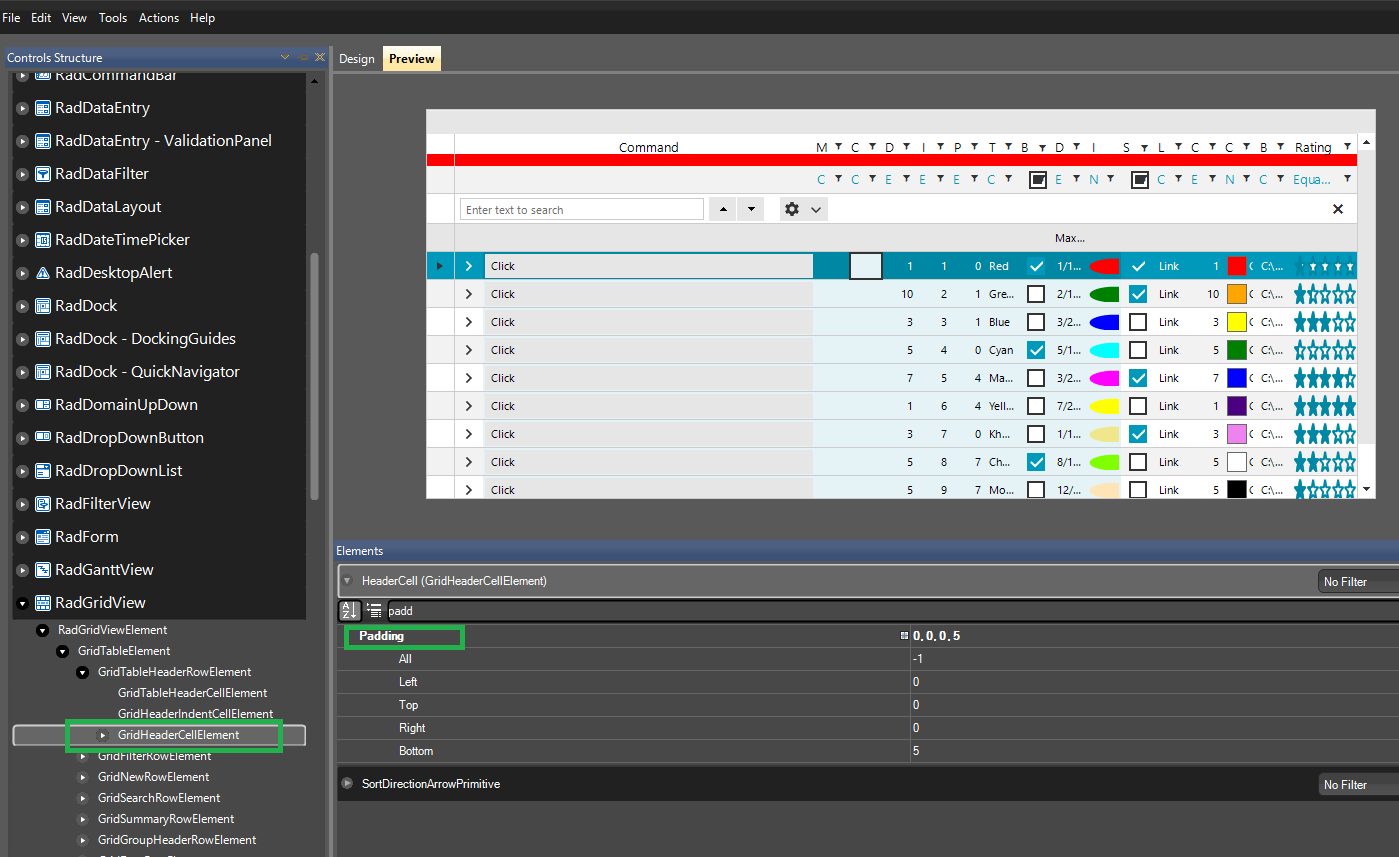Image resolution: width=1399 pixels, height=857 pixels.
Task: Click the RadDesktopAlert warning icon
Action: pos(43,273)
